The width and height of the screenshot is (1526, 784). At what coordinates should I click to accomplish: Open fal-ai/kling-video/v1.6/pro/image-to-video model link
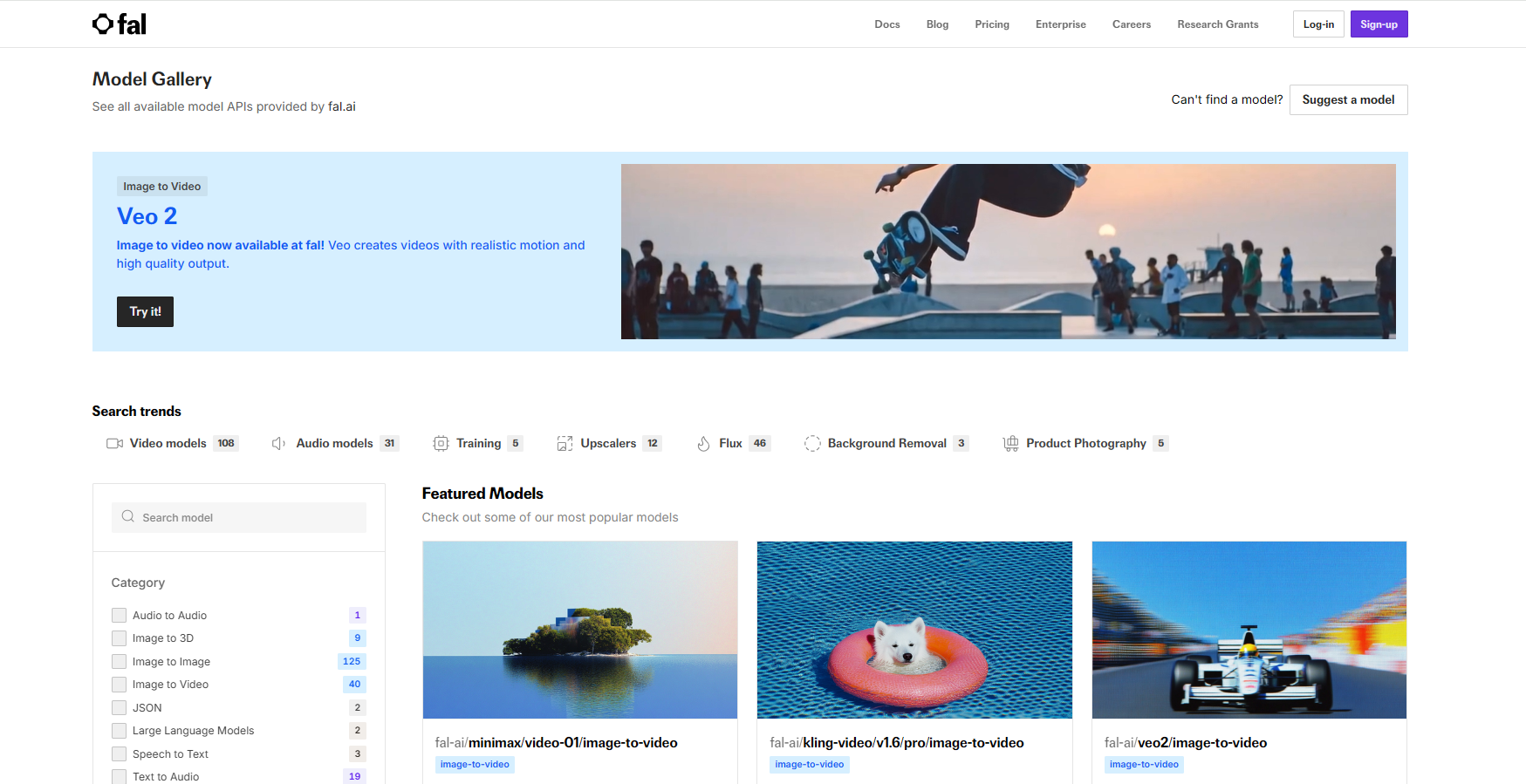897,743
